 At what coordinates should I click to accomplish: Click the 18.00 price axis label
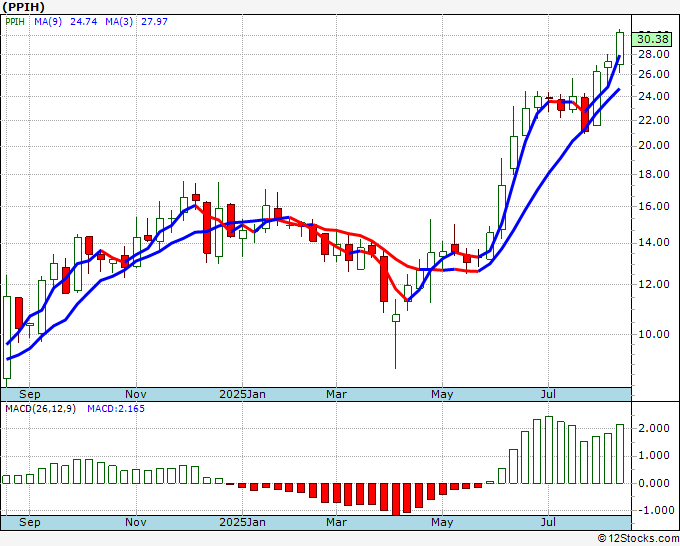click(x=654, y=174)
